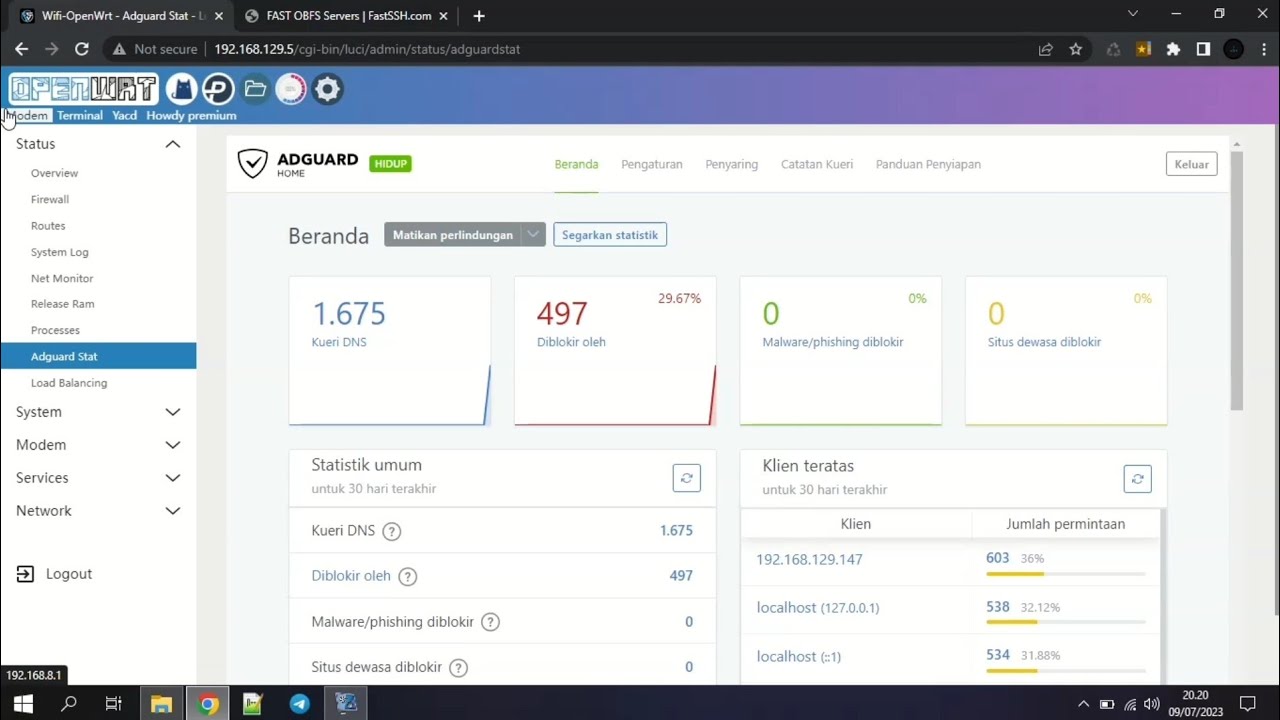1280x720 pixels.
Task: Open the Catatan Kueri tab
Action: pos(817,164)
